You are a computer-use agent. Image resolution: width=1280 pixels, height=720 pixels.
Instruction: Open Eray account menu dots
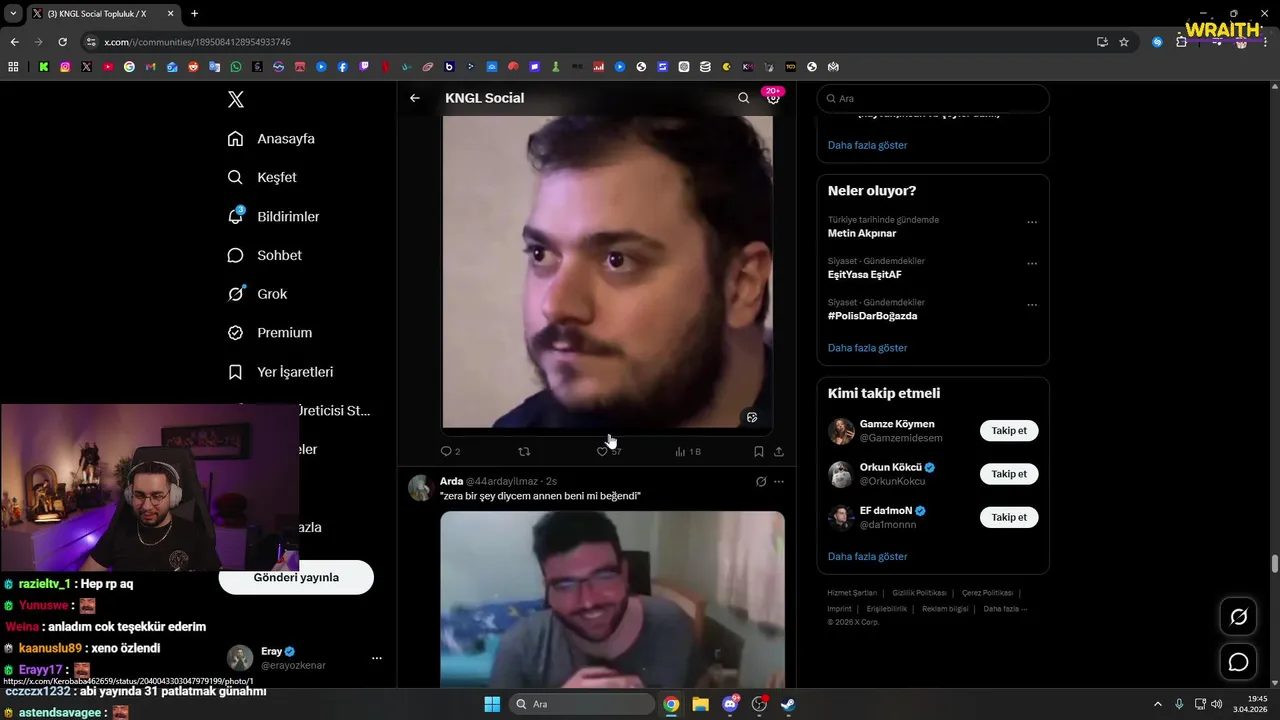coord(377,658)
